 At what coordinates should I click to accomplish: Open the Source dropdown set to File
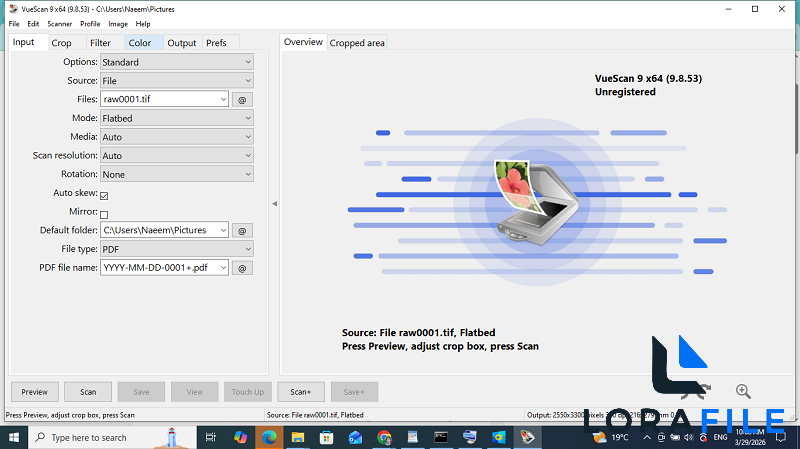point(177,81)
